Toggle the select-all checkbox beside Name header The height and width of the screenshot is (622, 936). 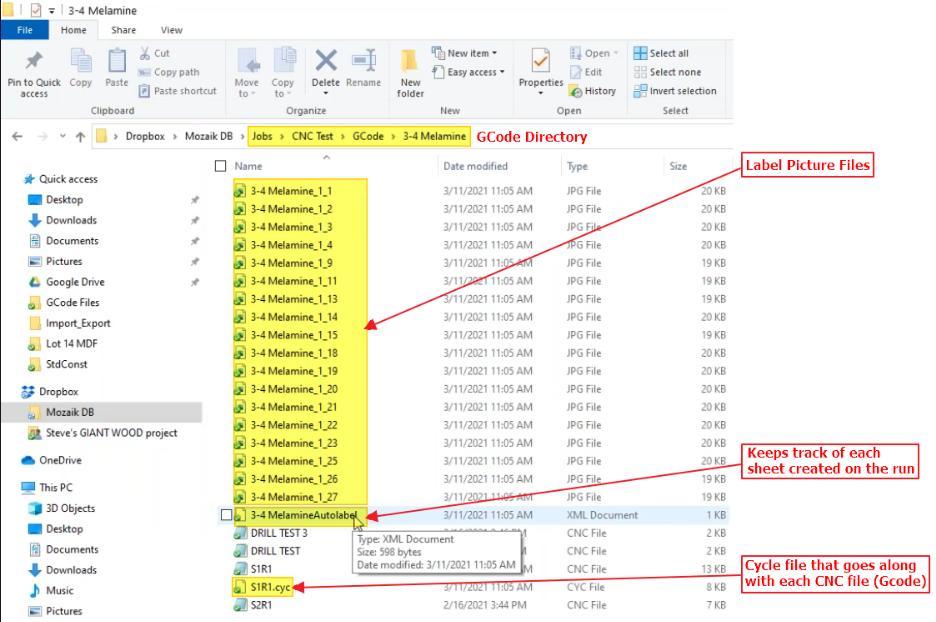[220, 166]
